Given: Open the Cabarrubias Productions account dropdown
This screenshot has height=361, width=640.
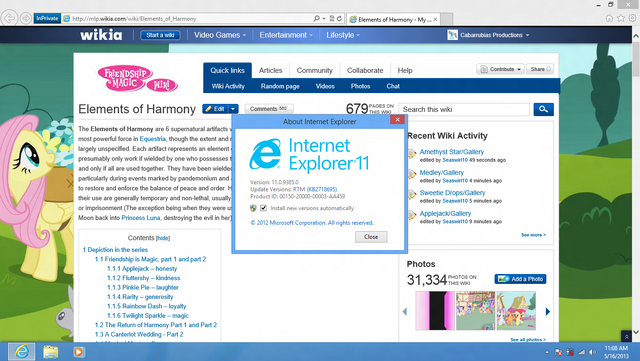Looking at the screenshot, I should [494, 35].
